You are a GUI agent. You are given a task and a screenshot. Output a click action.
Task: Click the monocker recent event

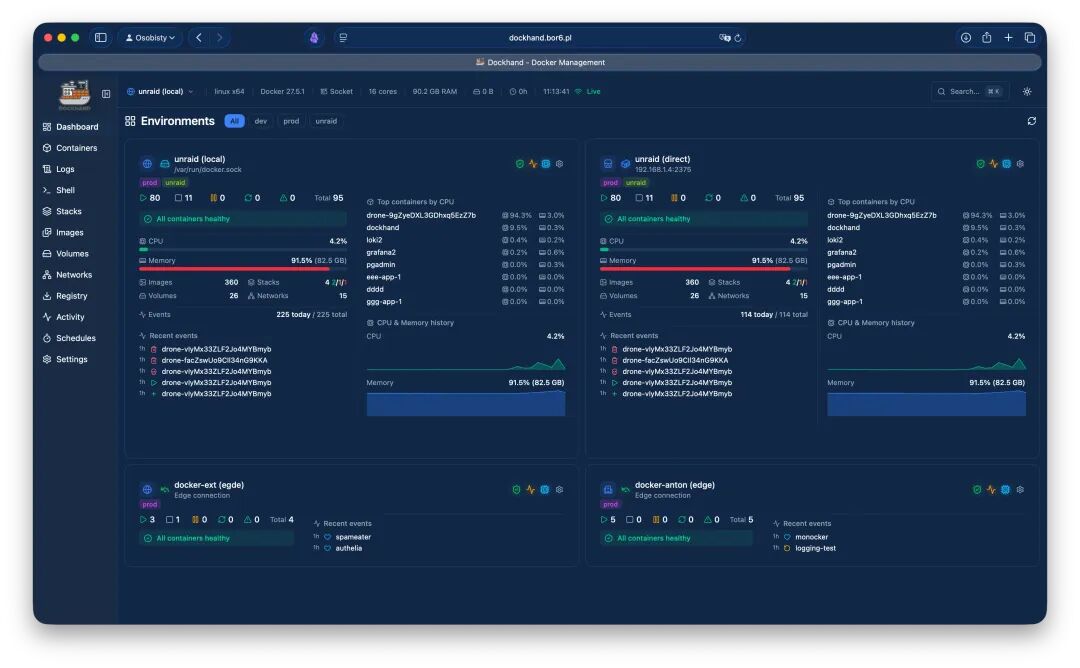tap(811, 537)
